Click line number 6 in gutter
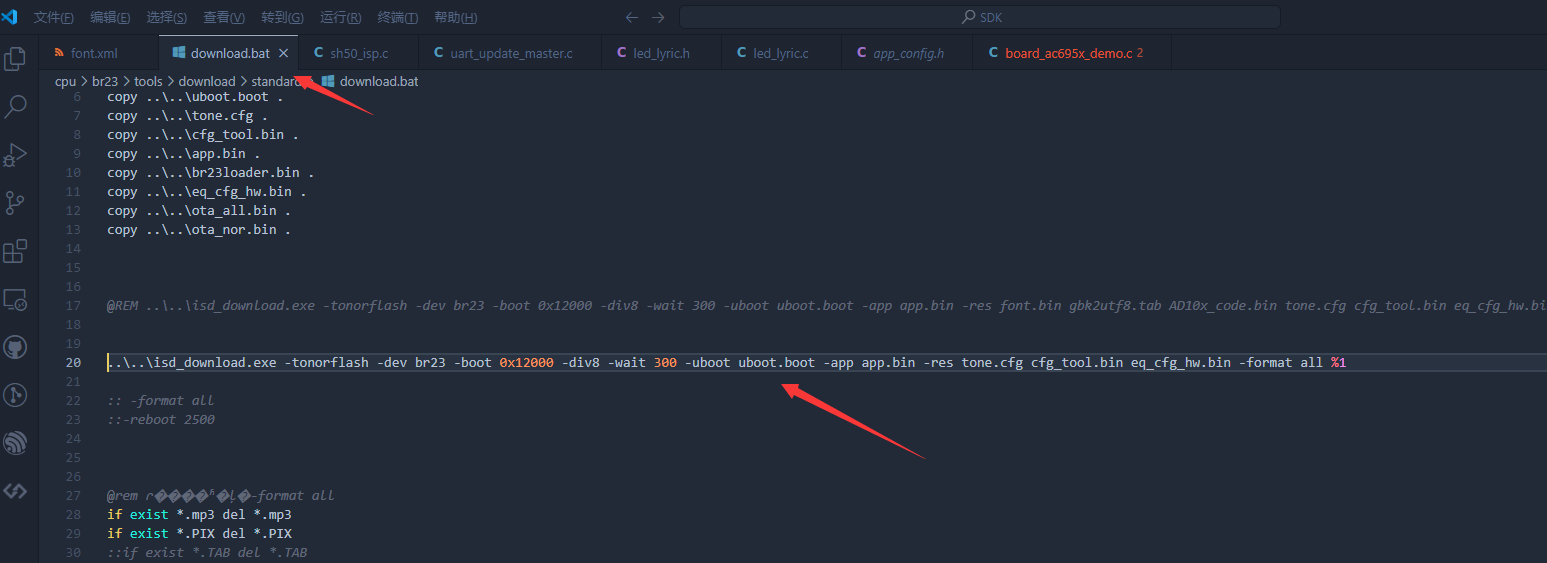Viewport: 1547px width, 563px height. 76,97
